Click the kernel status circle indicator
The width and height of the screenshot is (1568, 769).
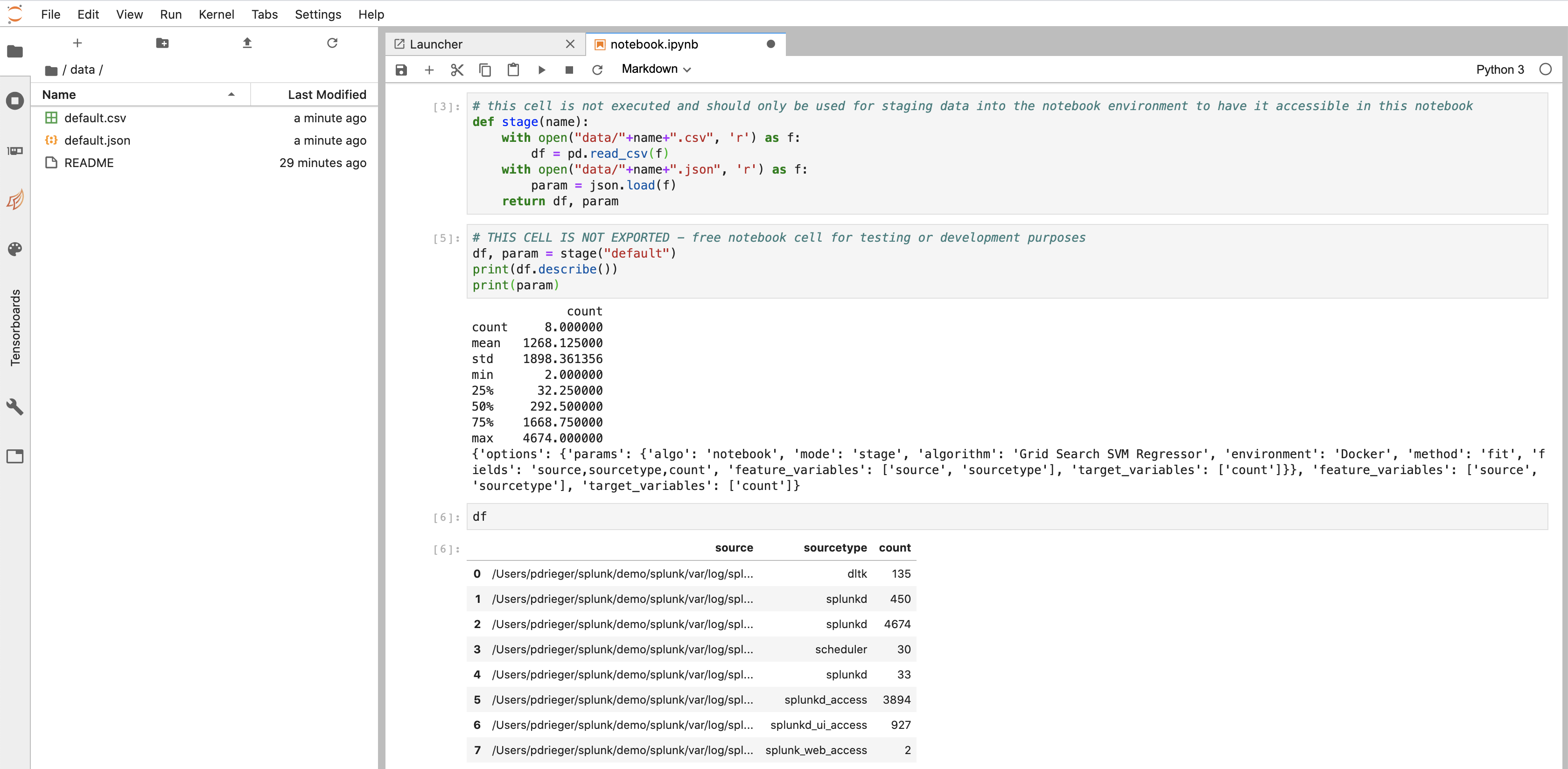[x=1546, y=70]
